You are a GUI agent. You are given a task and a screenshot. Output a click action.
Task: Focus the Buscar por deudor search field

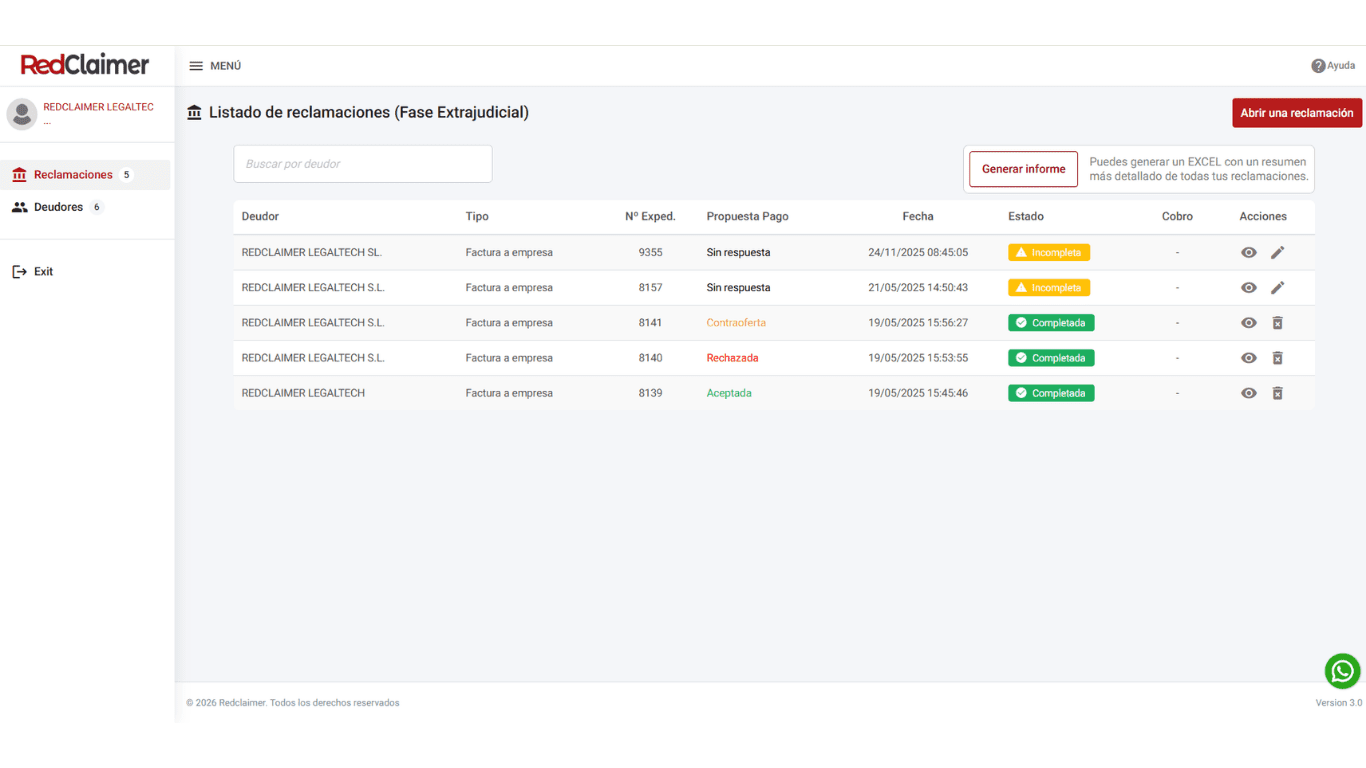pos(362,164)
